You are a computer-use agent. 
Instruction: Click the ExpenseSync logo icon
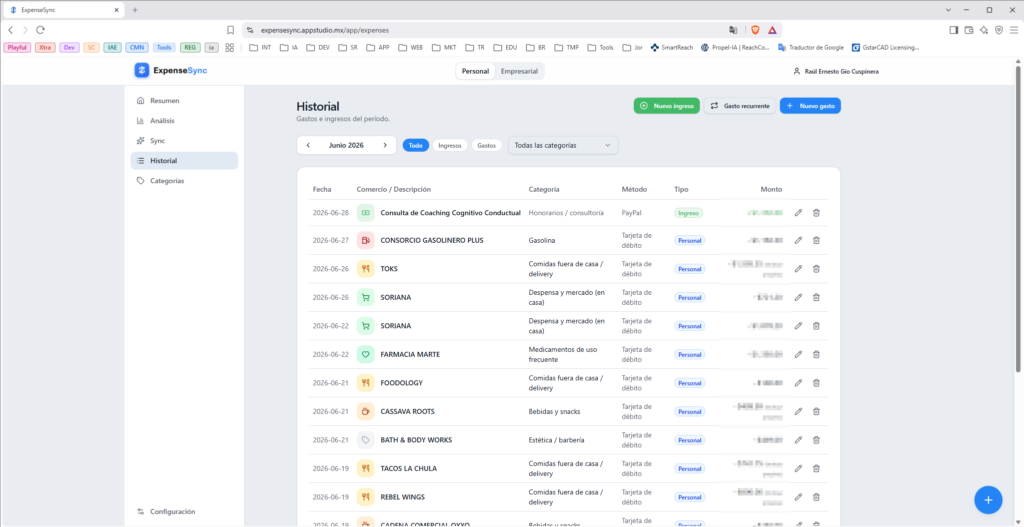click(x=142, y=71)
